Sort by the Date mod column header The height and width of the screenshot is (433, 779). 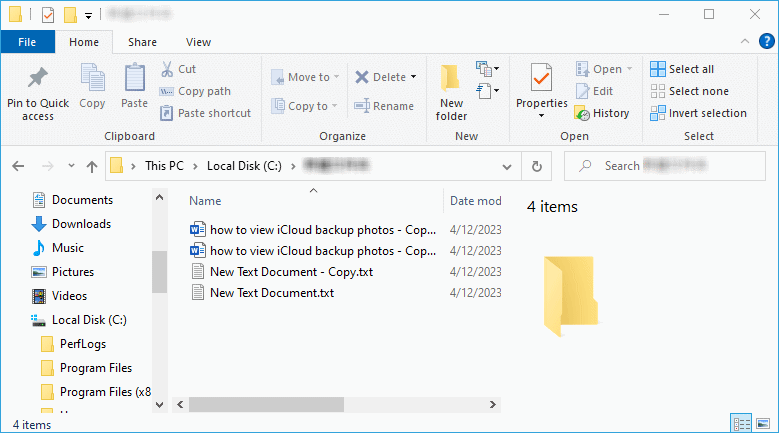pyautogui.click(x=475, y=201)
